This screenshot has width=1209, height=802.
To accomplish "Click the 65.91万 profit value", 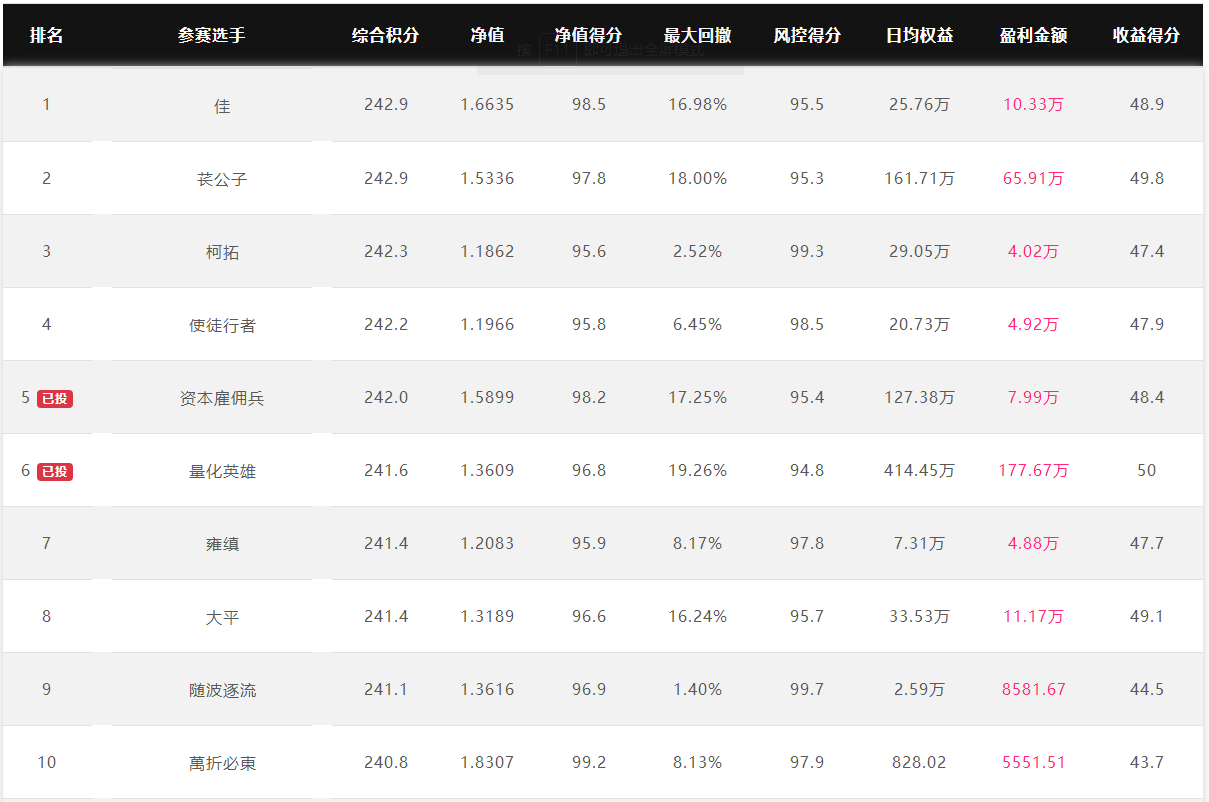I will [x=1033, y=178].
